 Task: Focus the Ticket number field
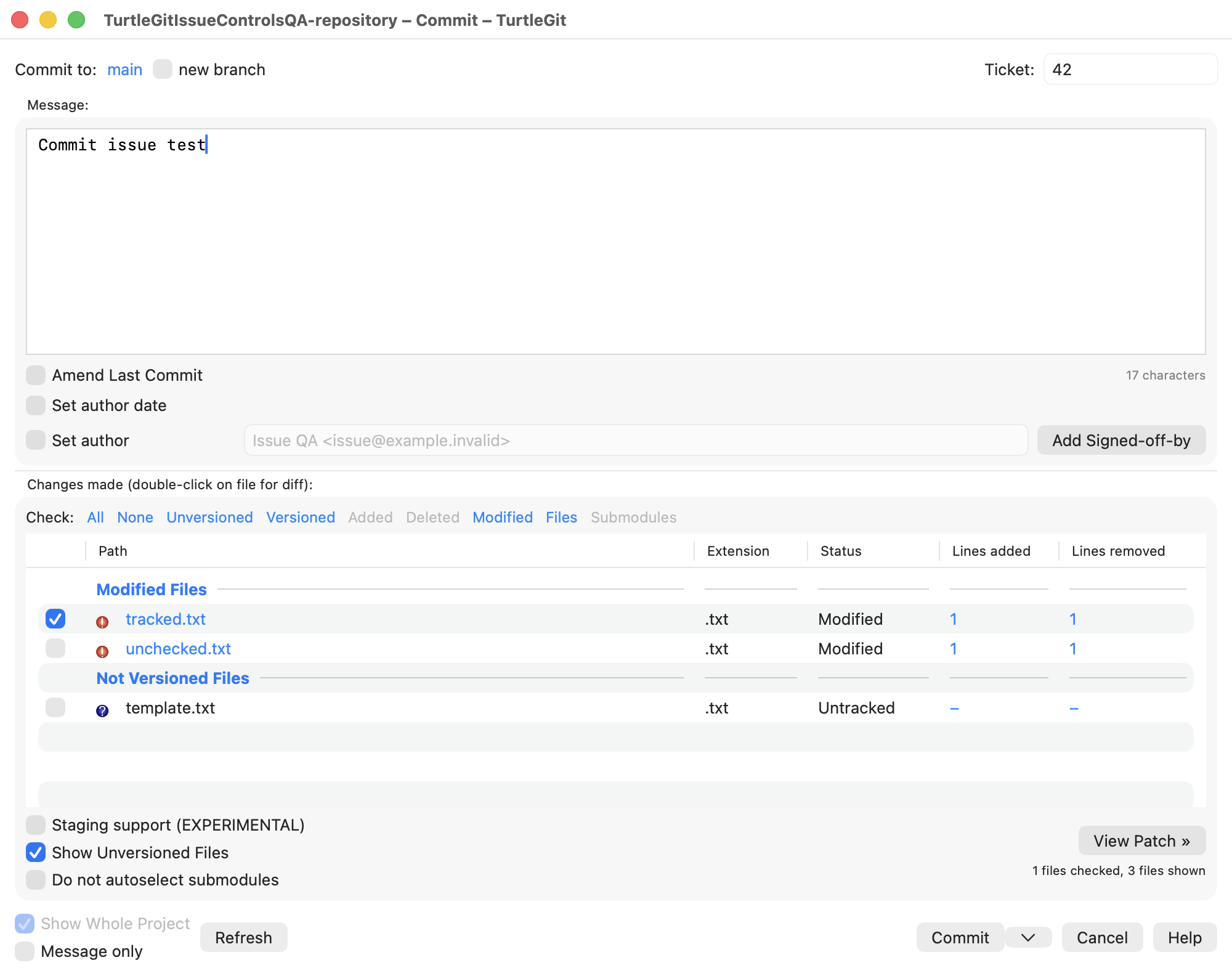[1130, 70]
